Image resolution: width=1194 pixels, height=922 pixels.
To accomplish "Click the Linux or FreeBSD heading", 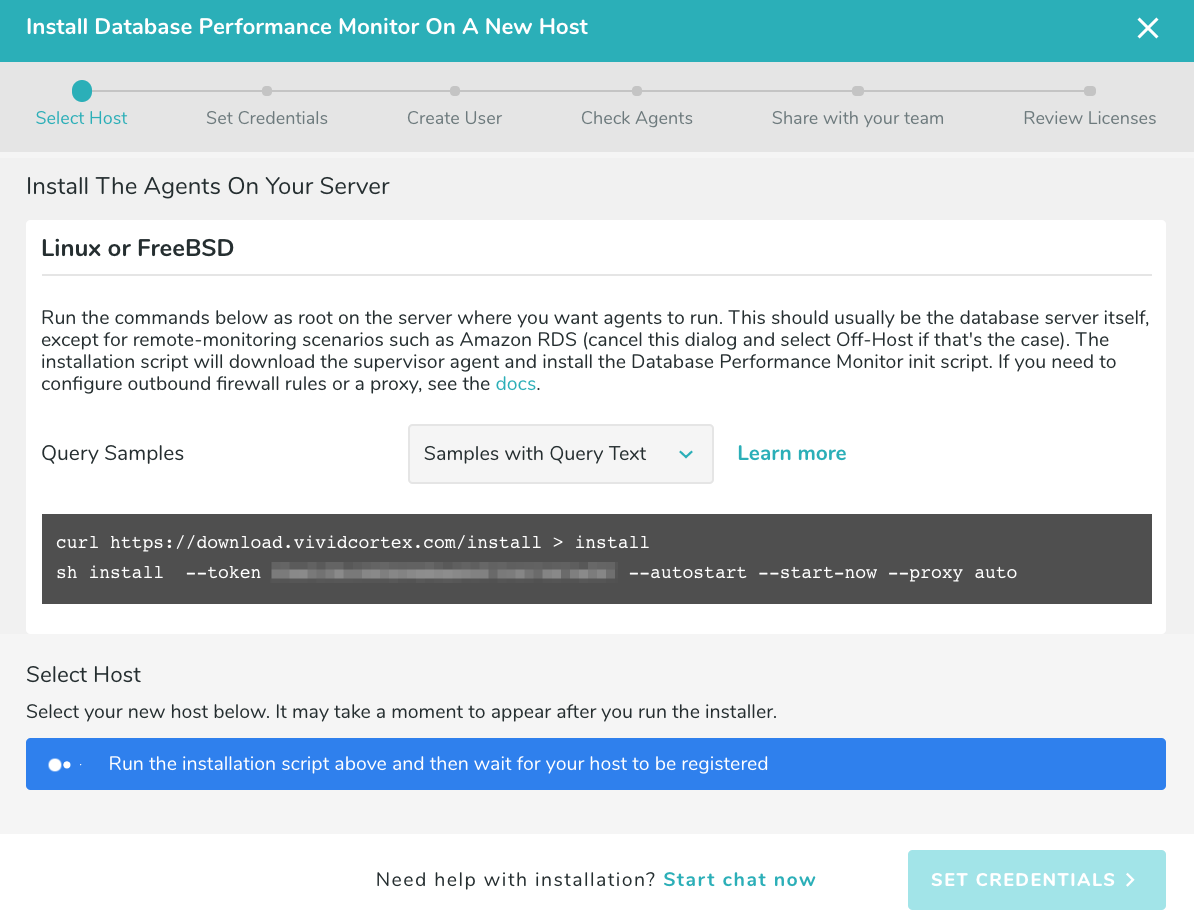I will coord(137,248).
